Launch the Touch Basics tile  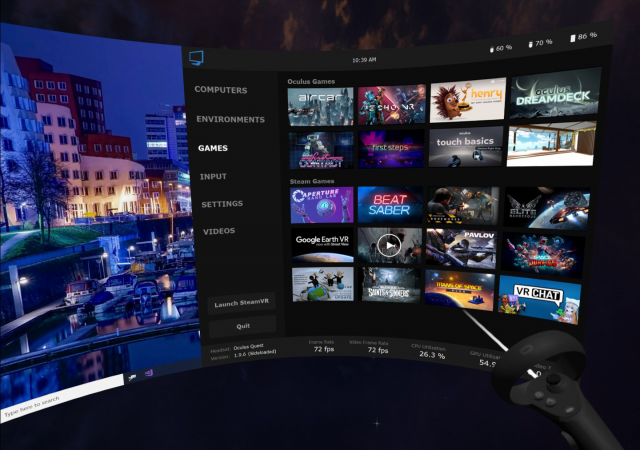click(x=466, y=147)
